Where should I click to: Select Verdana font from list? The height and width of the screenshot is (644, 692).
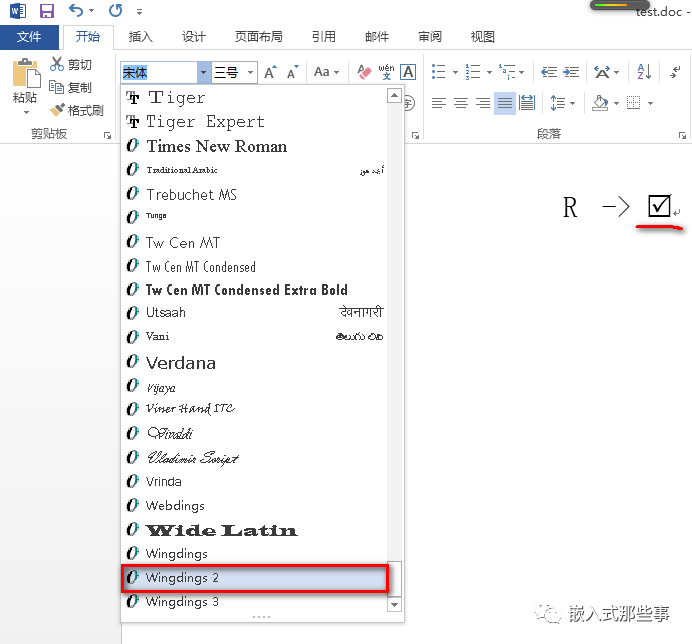click(254, 363)
